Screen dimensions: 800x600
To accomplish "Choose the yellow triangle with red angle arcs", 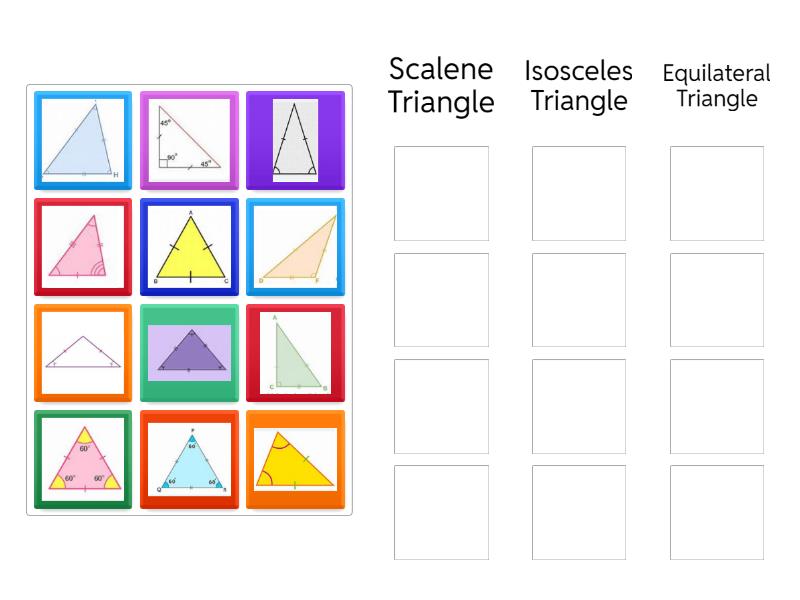I will (295, 459).
